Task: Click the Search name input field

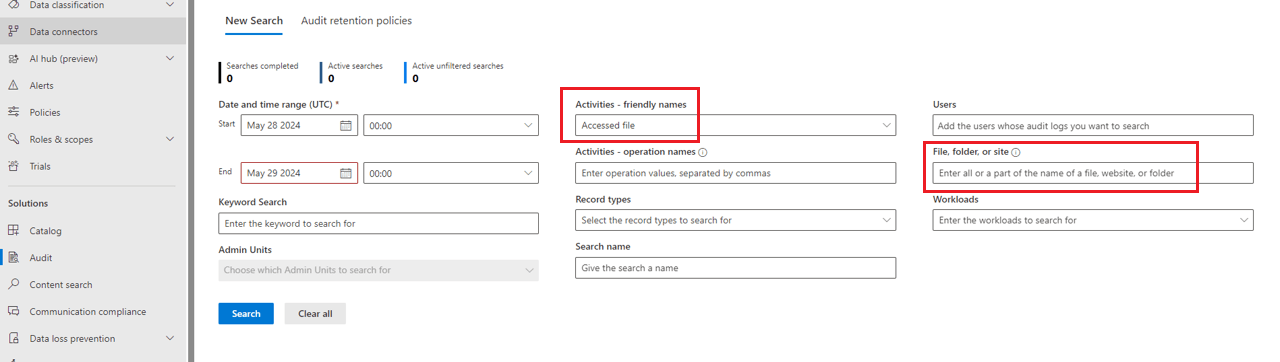Action: 735,268
